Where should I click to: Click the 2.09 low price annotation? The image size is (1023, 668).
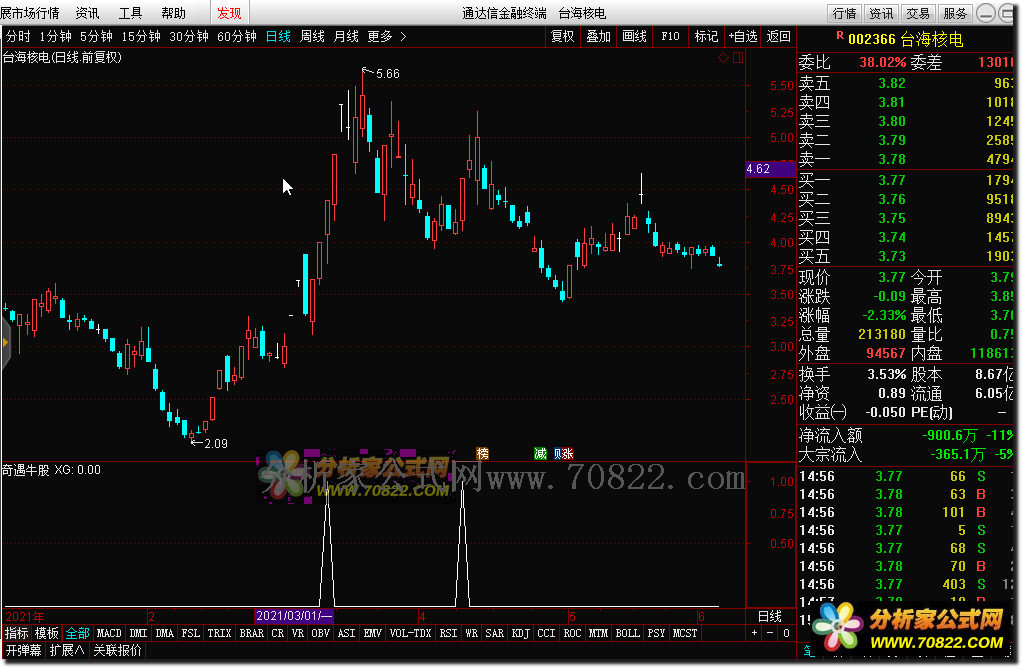coord(216,444)
